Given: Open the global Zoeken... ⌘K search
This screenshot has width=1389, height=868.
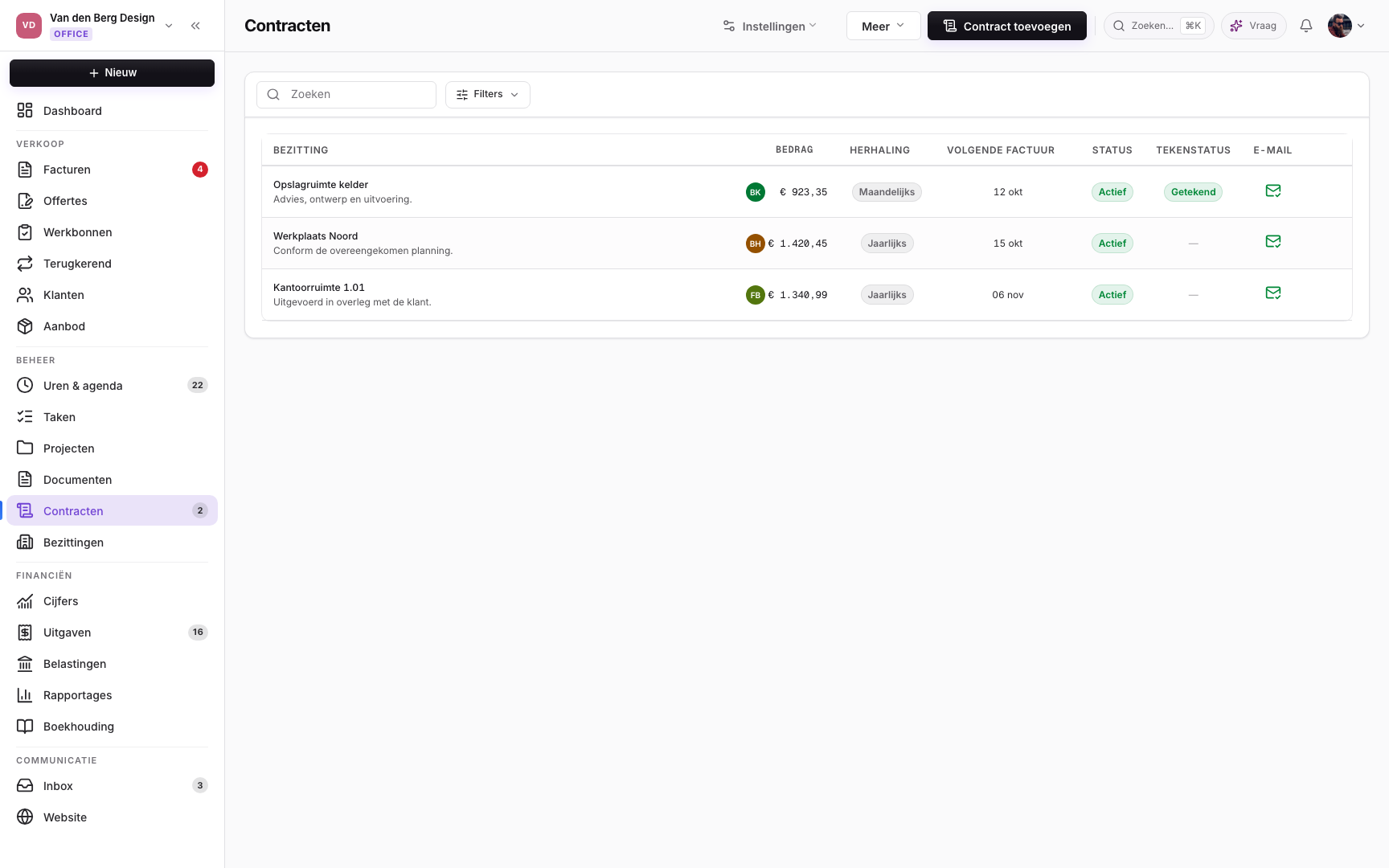Looking at the screenshot, I should [x=1159, y=26].
